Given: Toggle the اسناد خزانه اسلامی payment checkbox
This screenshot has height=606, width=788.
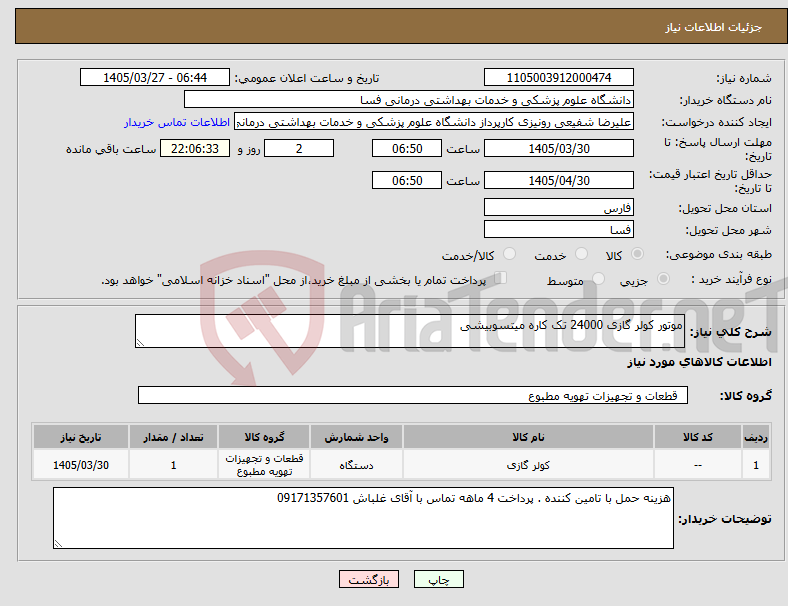Looking at the screenshot, I should point(501,277).
